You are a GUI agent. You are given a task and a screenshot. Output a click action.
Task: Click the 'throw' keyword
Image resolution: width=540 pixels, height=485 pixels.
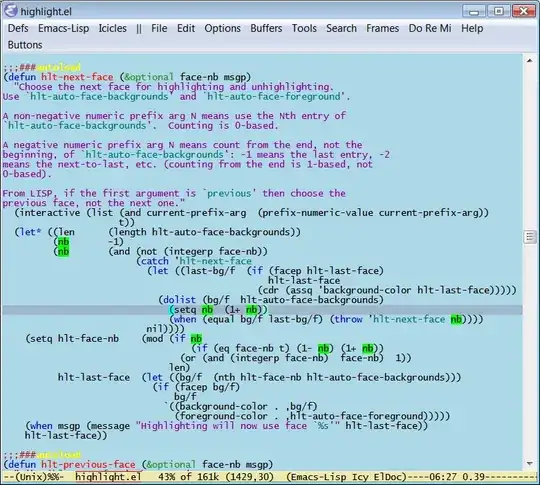tap(349, 319)
